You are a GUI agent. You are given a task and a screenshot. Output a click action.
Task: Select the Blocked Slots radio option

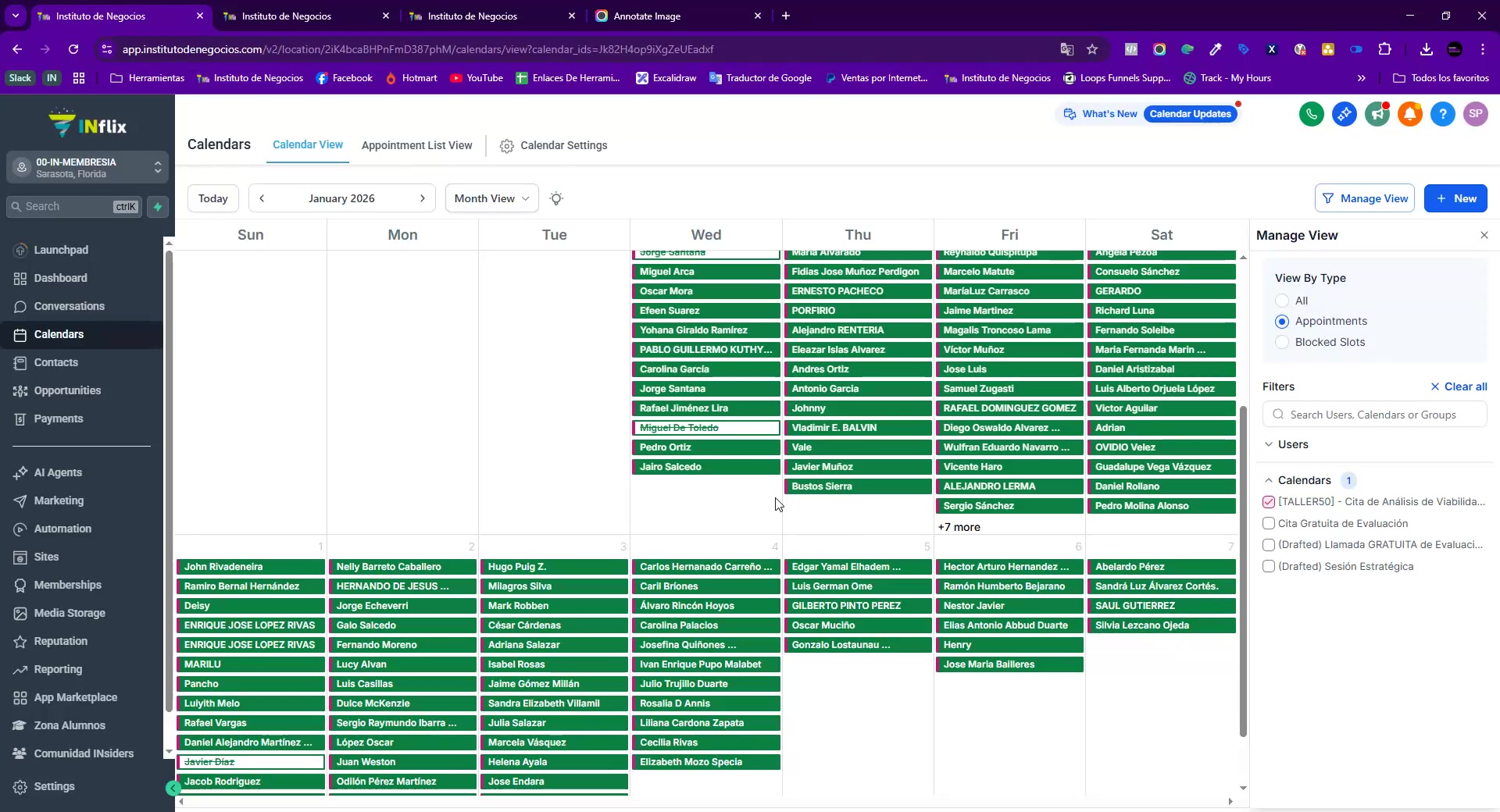pyautogui.click(x=1282, y=342)
